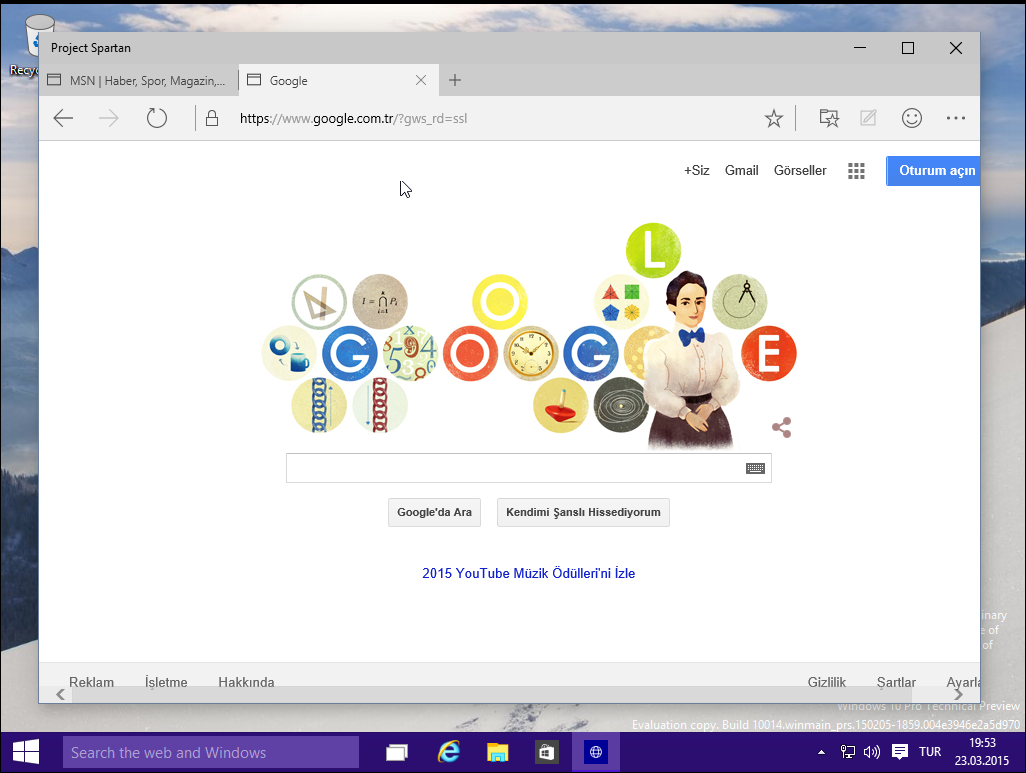Click horizontal scrollbar left arrow
1026x773 pixels.
point(60,694)
